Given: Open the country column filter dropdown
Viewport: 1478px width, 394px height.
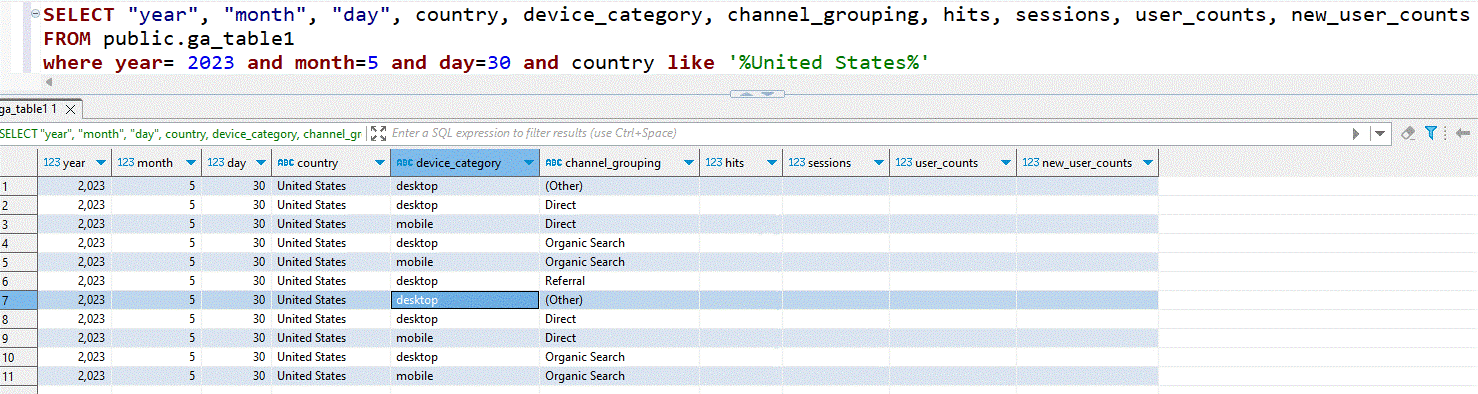Looking at the screenshot, I should [380, 163].
